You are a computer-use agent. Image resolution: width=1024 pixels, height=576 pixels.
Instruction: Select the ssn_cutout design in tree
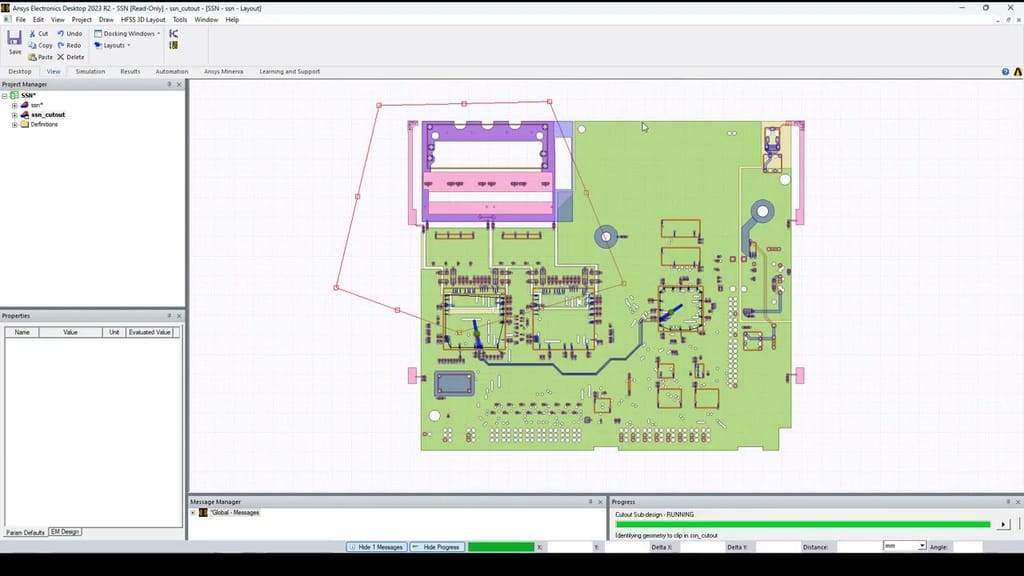tap(47, 115)
